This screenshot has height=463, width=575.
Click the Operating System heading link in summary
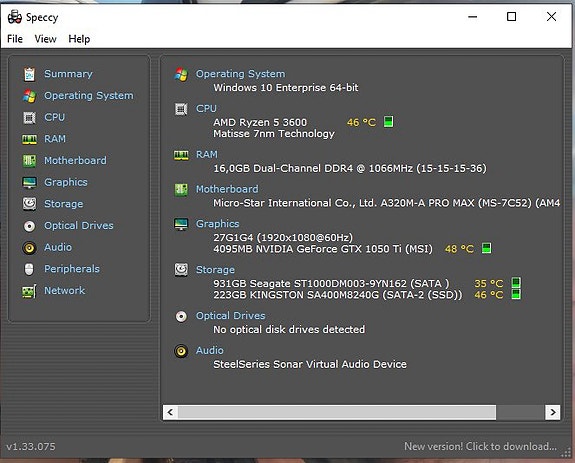(x=240, y=74)
